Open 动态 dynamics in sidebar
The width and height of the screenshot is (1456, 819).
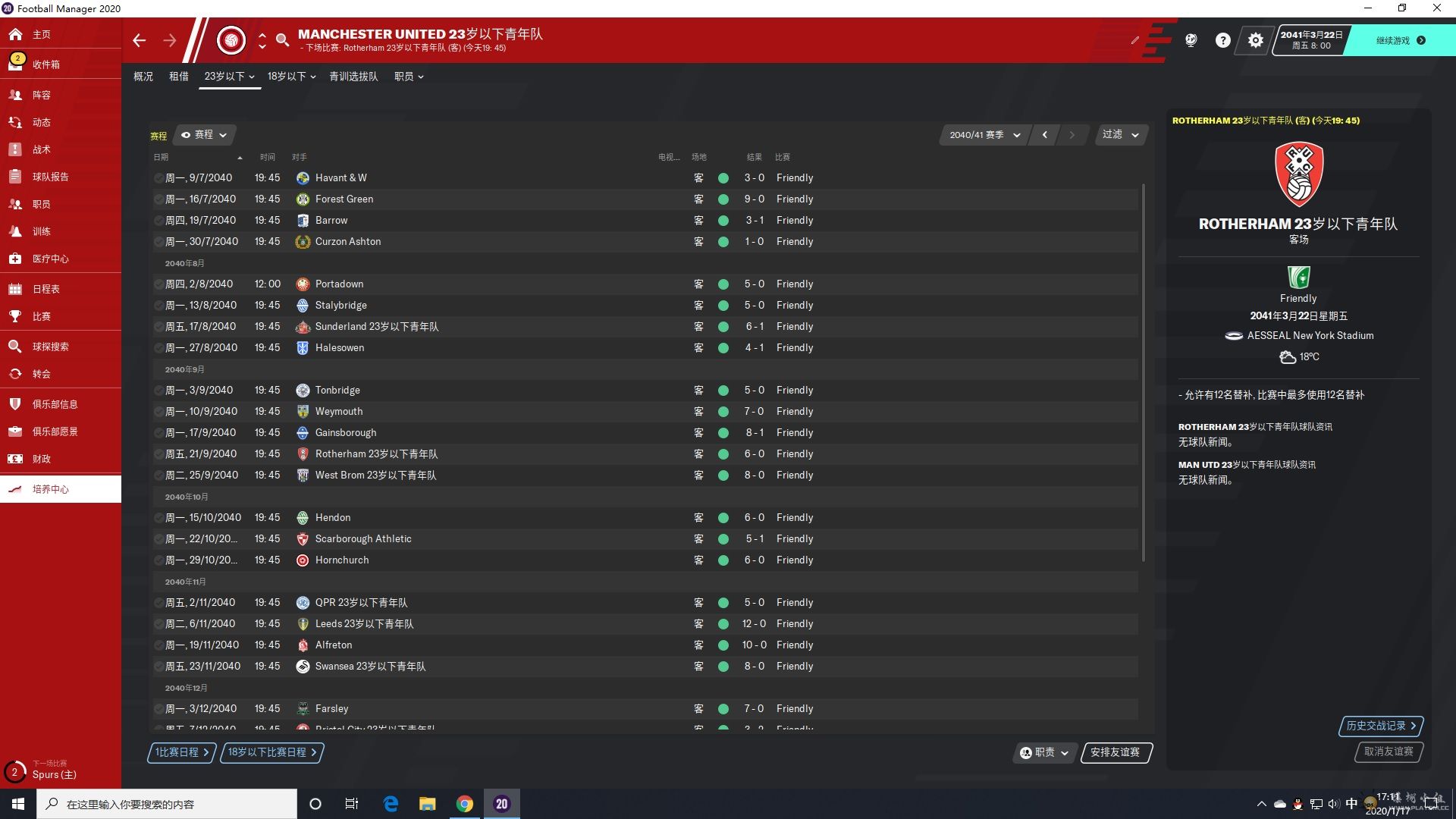pos(61,122)
